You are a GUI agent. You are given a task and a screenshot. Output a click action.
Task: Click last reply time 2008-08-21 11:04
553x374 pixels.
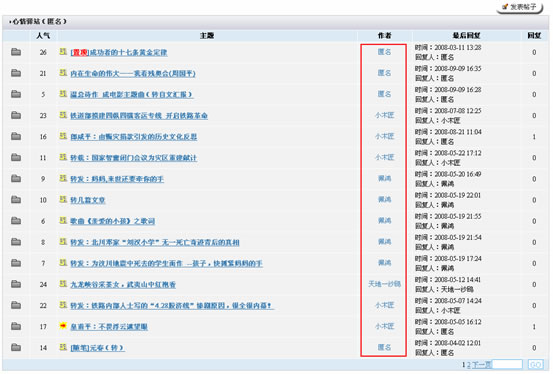click(458, 132)
